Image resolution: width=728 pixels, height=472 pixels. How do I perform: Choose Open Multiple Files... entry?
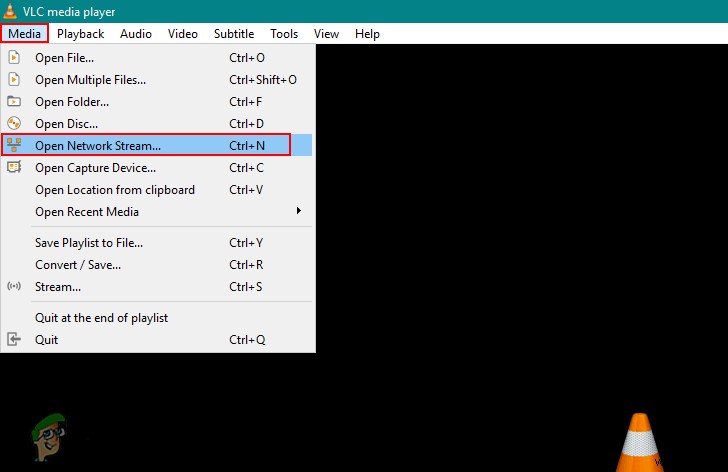coord(157,79)
